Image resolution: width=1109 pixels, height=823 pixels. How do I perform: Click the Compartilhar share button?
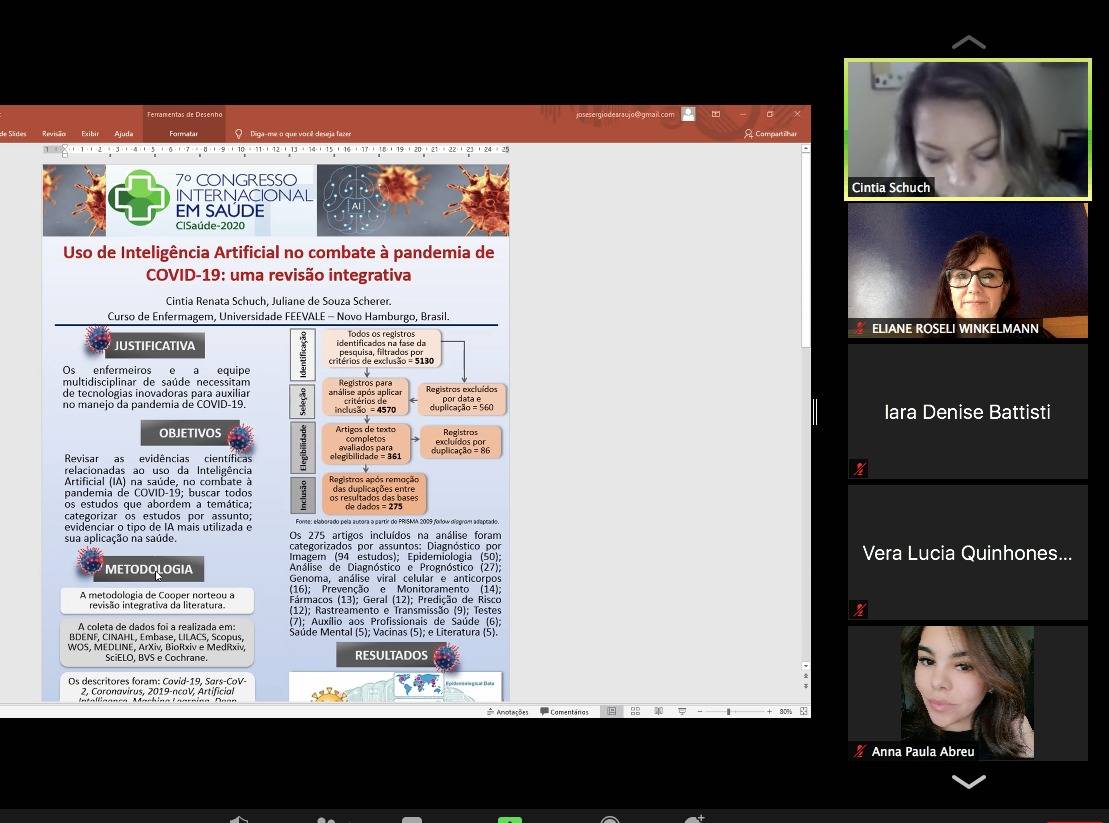point(770,134)
